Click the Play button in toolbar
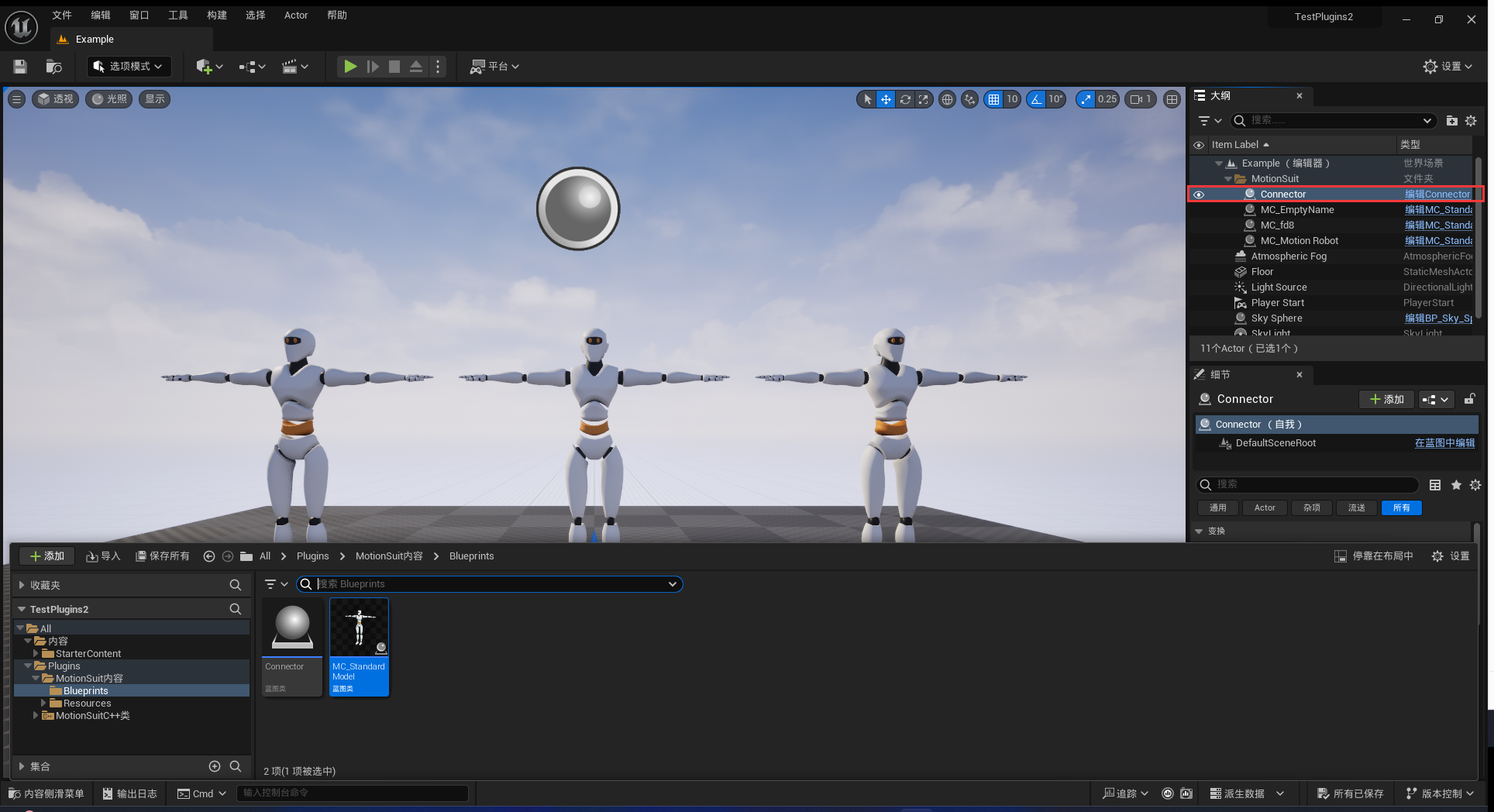Image resolution: width=1494 pixels, height=812 pixels. click(x=350, y=67)
